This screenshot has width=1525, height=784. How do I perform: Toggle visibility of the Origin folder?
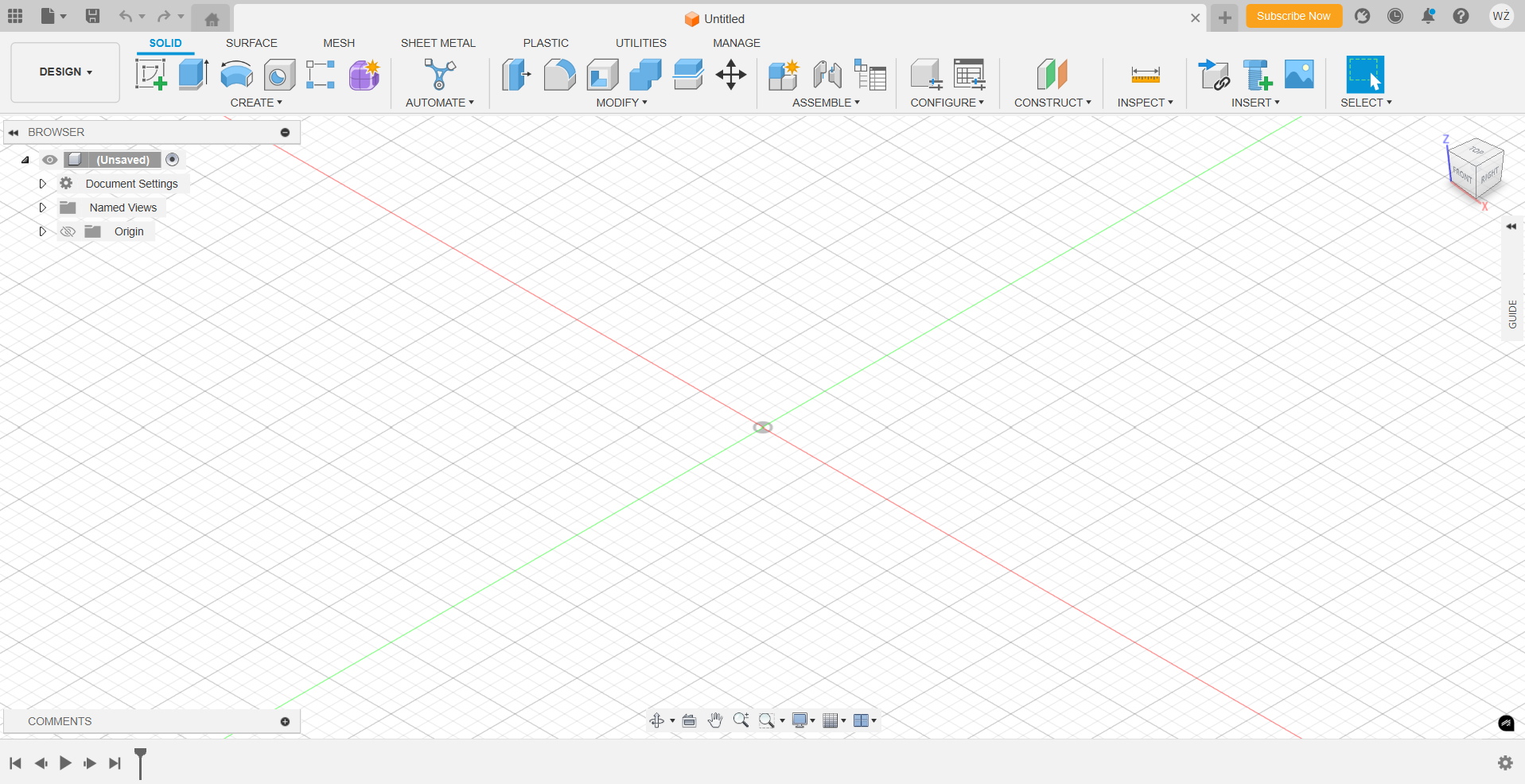(68, 231)
